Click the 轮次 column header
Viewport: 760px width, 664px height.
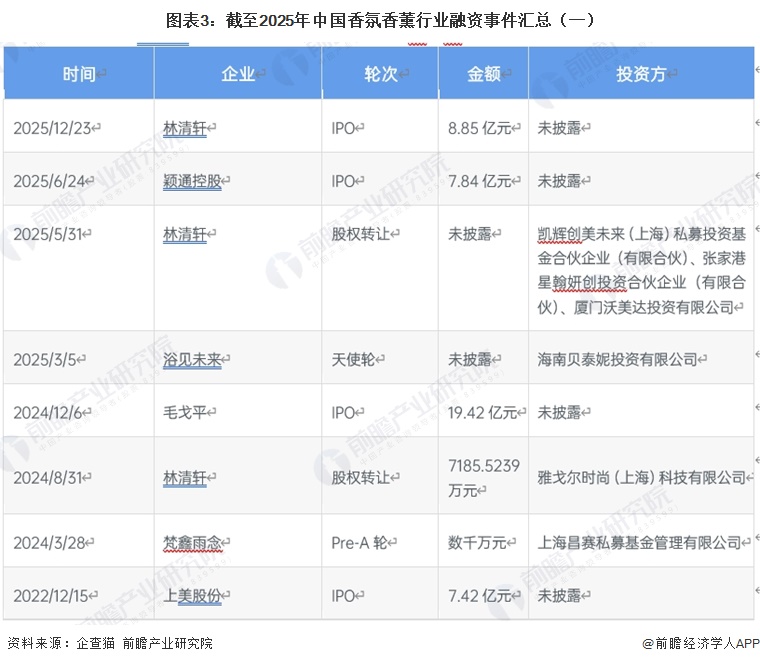(380, 74)
